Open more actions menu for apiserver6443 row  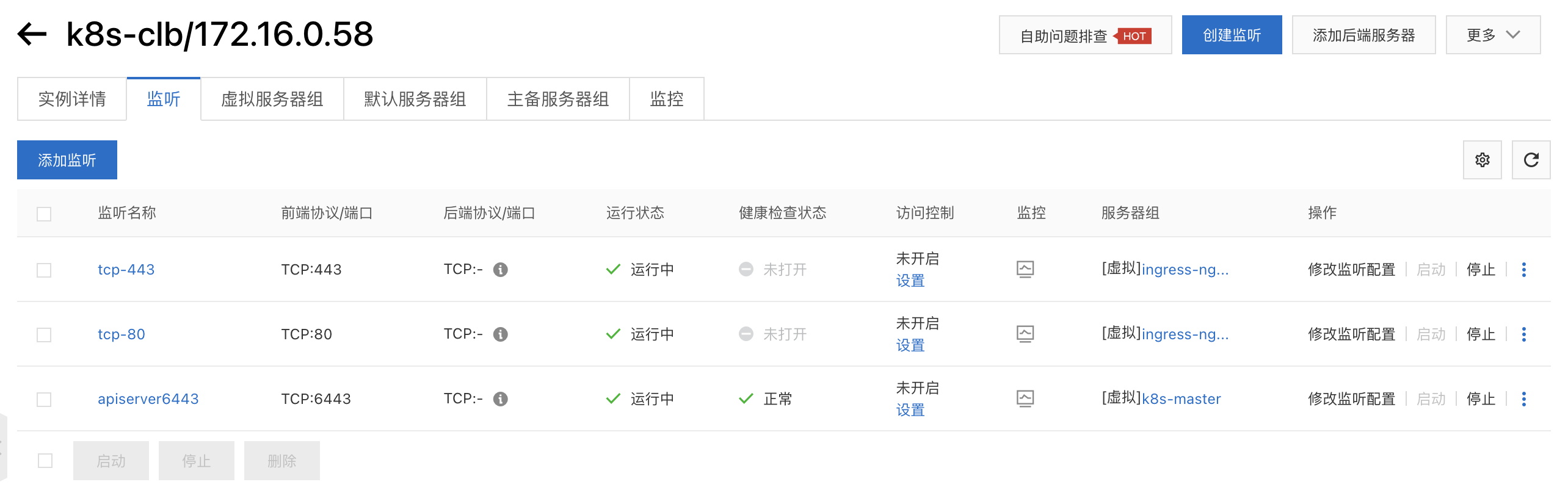[1524, 399]
